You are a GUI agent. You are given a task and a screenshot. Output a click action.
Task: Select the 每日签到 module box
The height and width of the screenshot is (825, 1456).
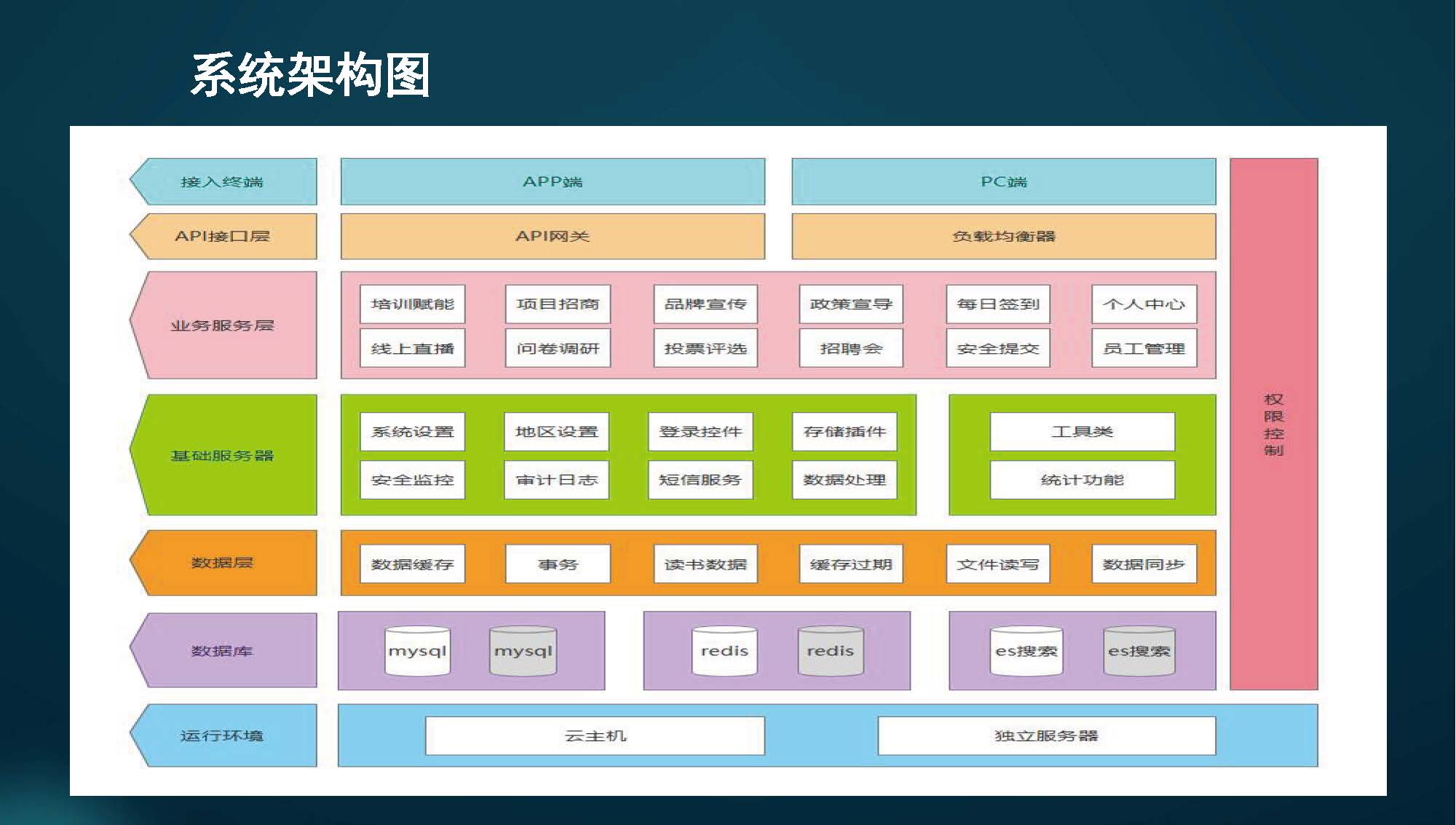997,304
